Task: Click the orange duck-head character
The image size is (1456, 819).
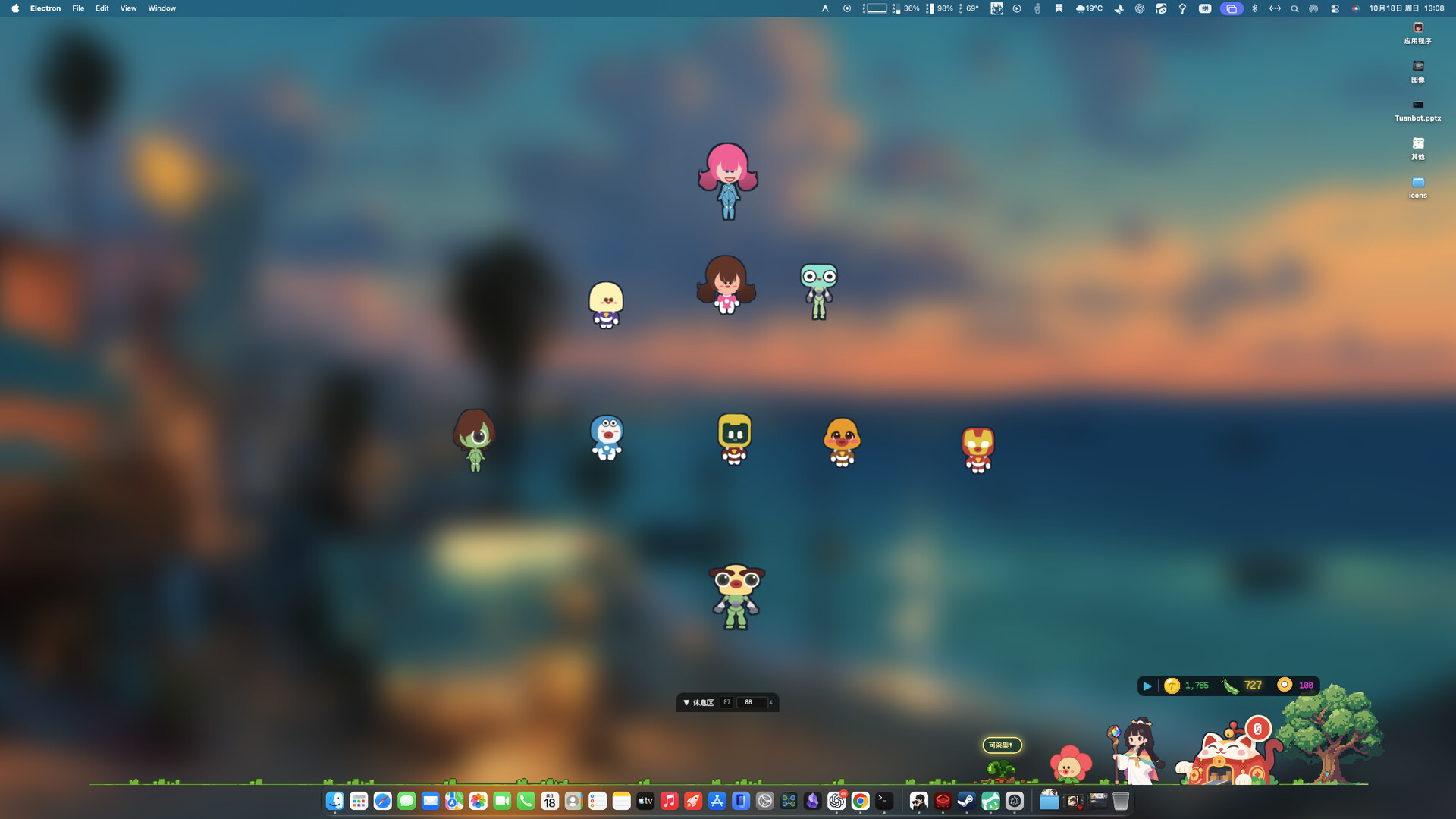Action: tap(842, 441)
